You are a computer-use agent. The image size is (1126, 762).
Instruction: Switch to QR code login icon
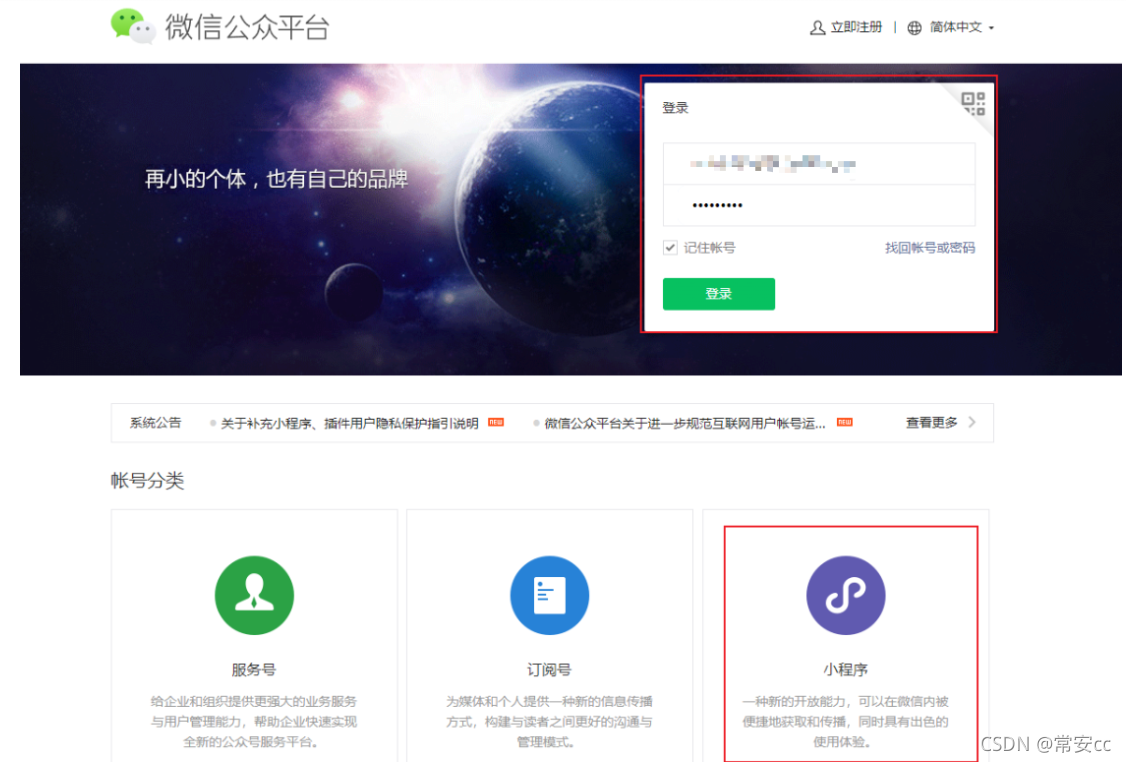tap(973, 103)
